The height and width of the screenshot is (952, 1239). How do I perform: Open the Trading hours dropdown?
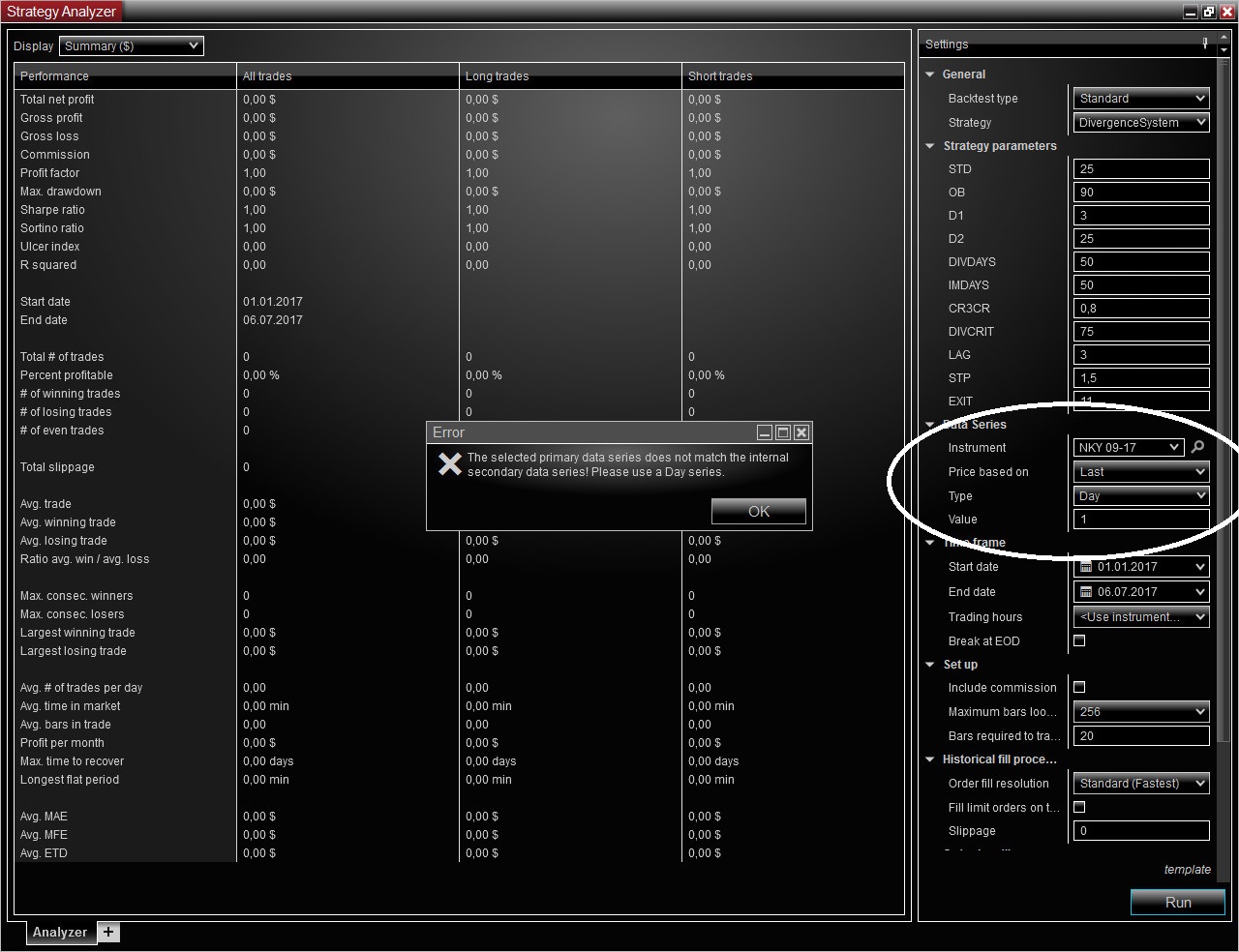click(x=1141, y=617)
